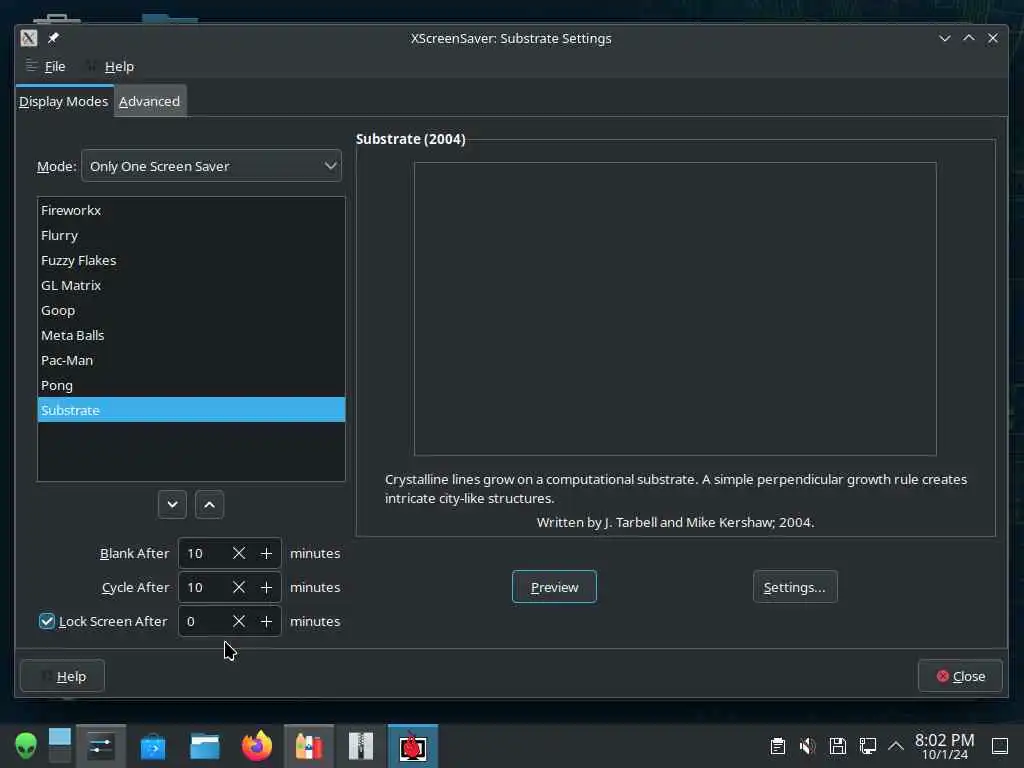
Task: Toggle the Lock Screen After checkbox
Action: click(x=46, y=621)
